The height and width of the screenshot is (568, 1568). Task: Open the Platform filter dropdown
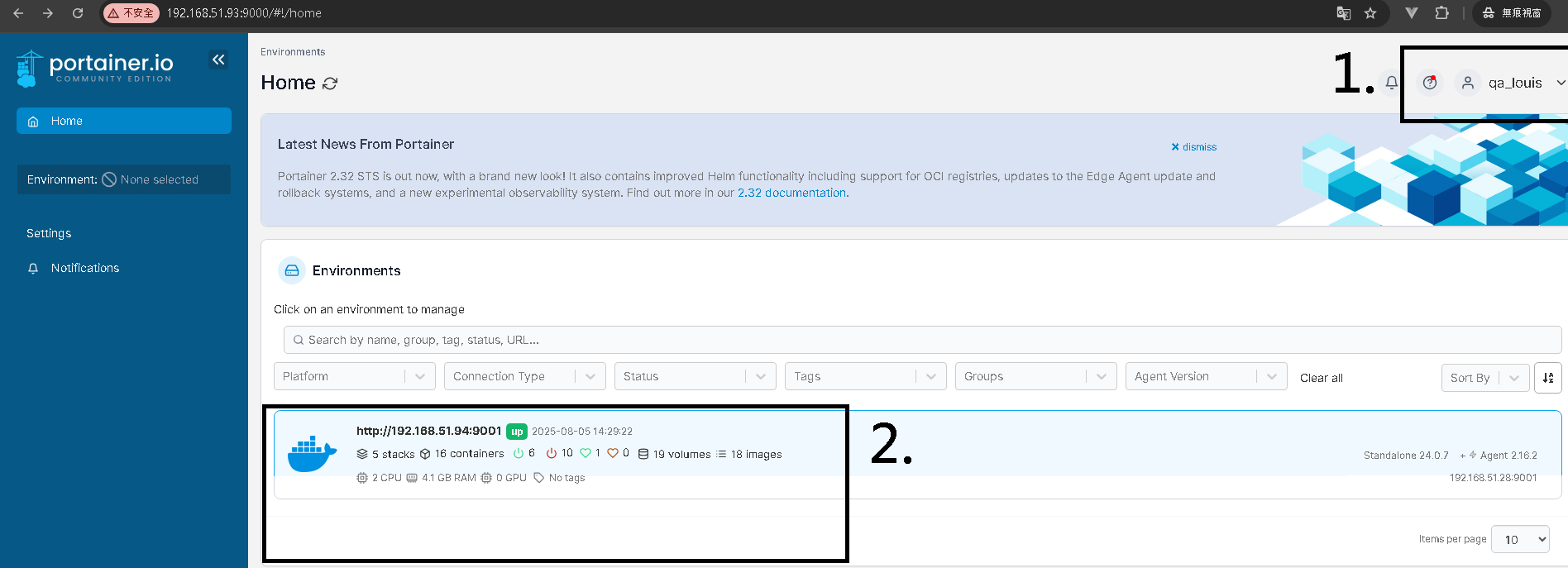(355, 377)
